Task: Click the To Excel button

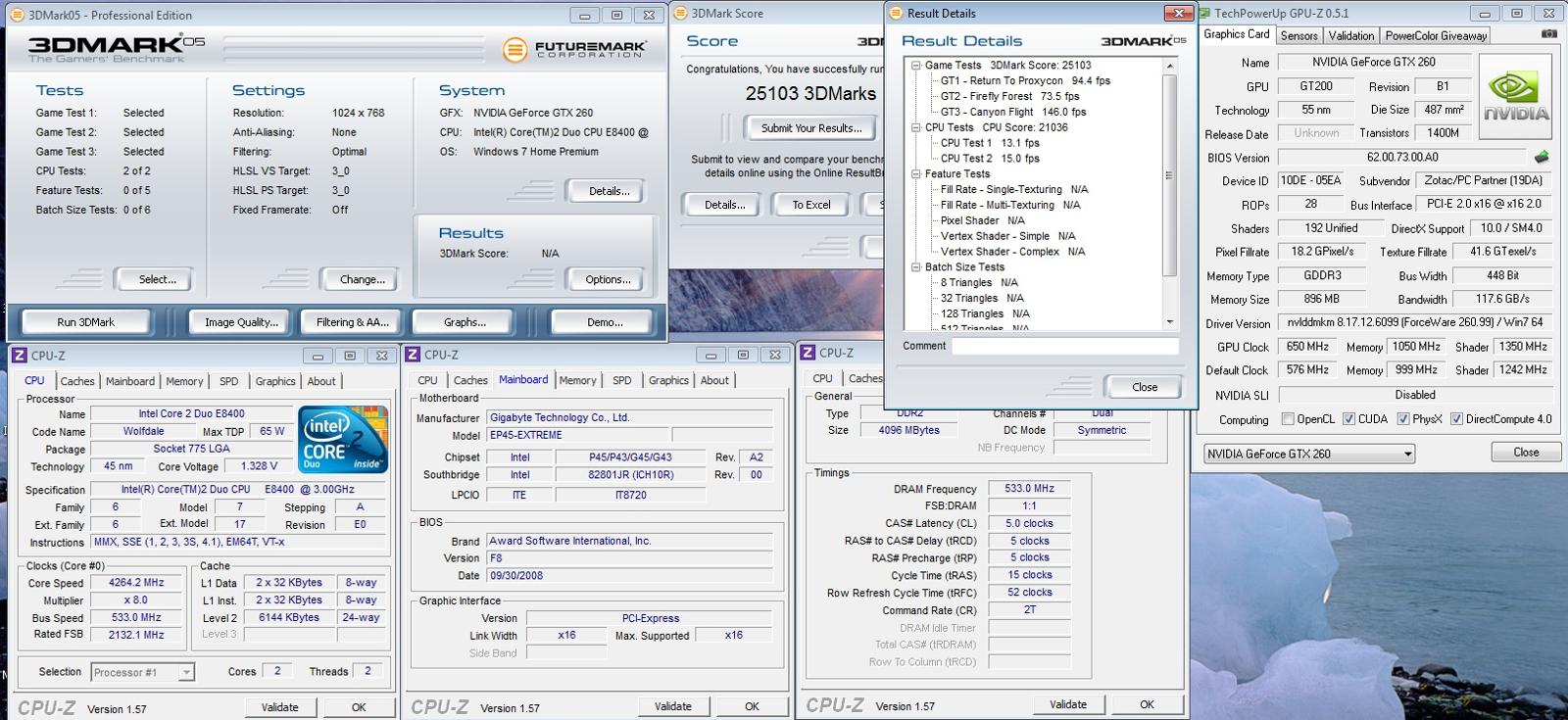Action: [810, 205]
